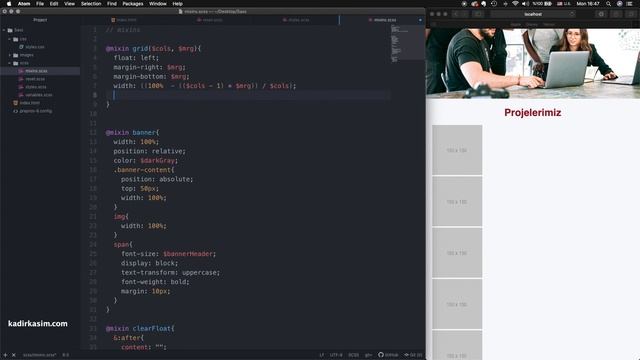Collapse the css folder in tree
640x360 pixels.
9,39
